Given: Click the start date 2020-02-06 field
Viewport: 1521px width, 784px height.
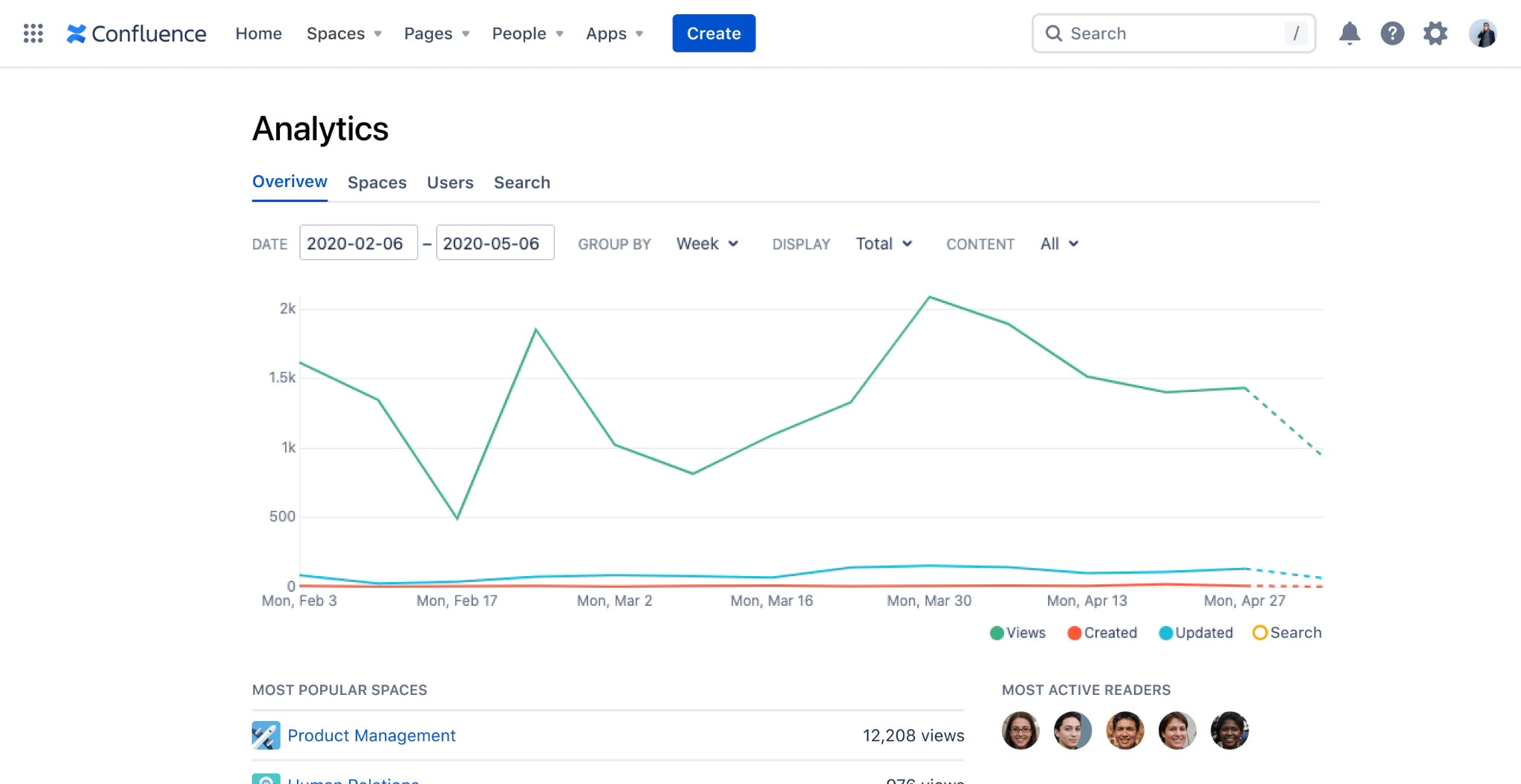Looking at the screenshot, I should click(x=359, y=243).
